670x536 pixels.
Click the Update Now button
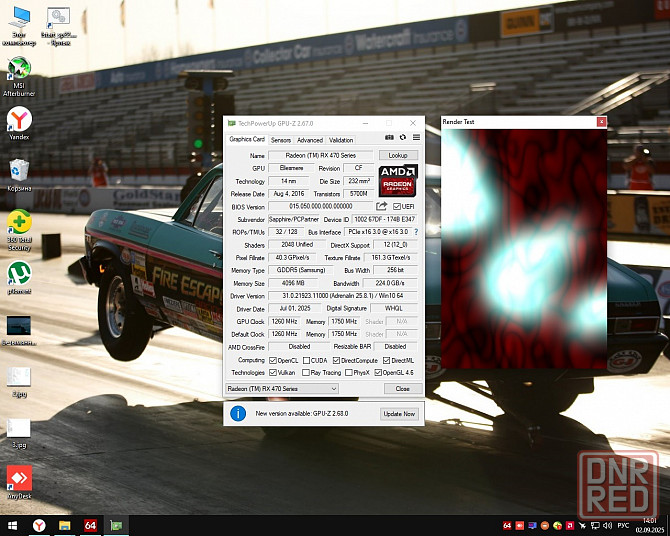(398, 413)
